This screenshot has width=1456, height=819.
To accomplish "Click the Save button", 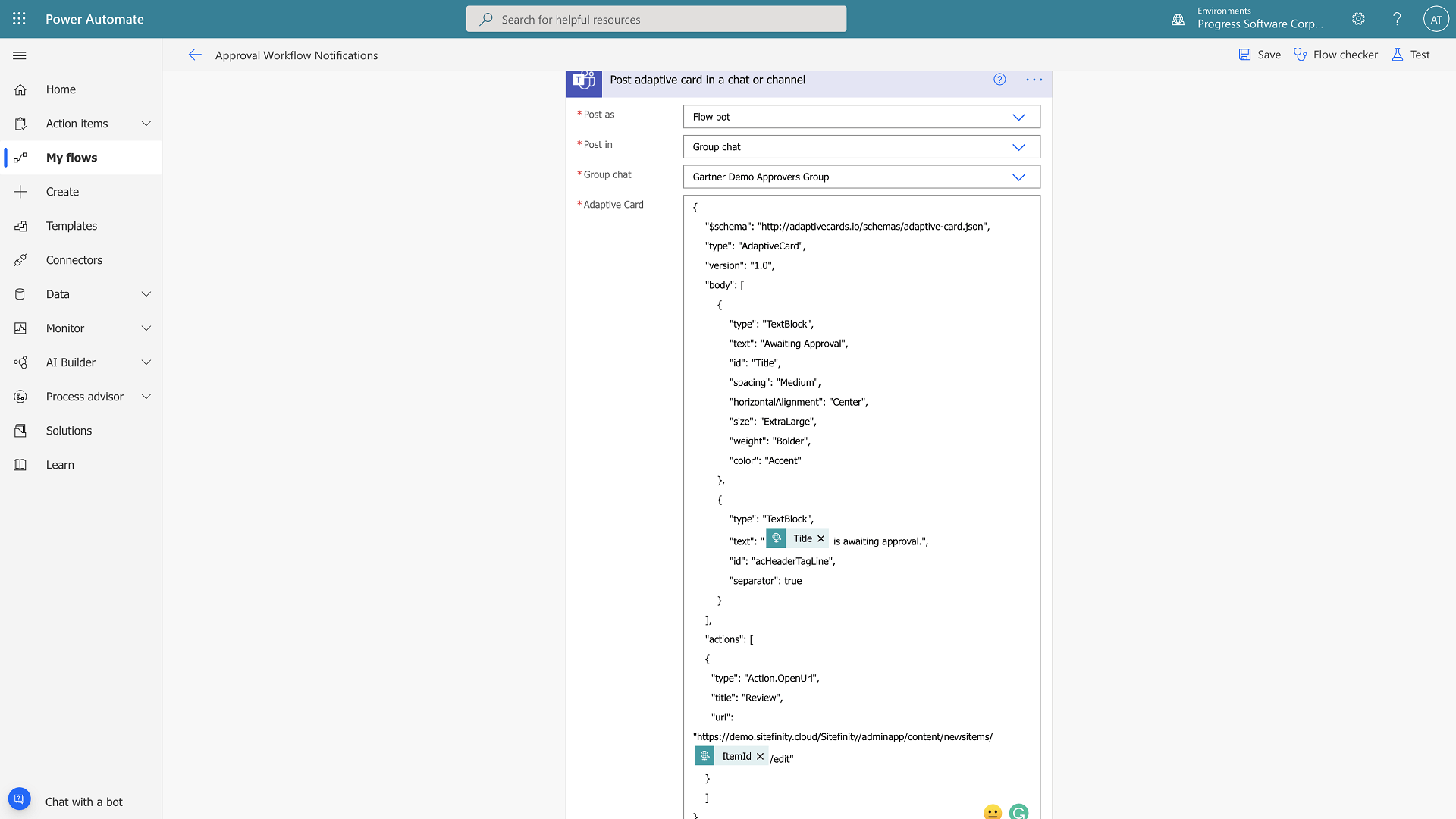I will click(1260, 55).
